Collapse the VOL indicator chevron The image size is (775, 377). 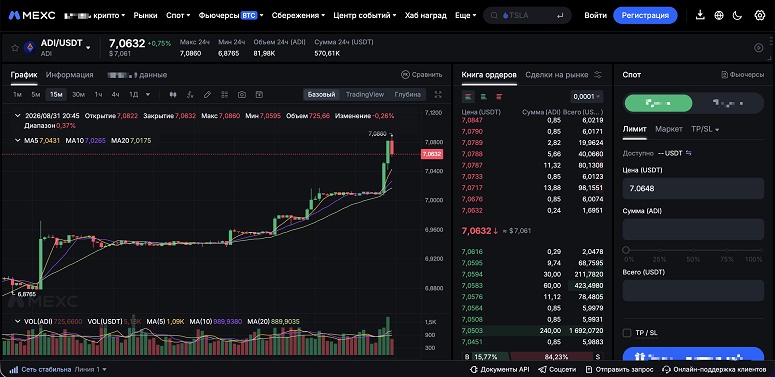pyautogui.click(x=17, y=321)
